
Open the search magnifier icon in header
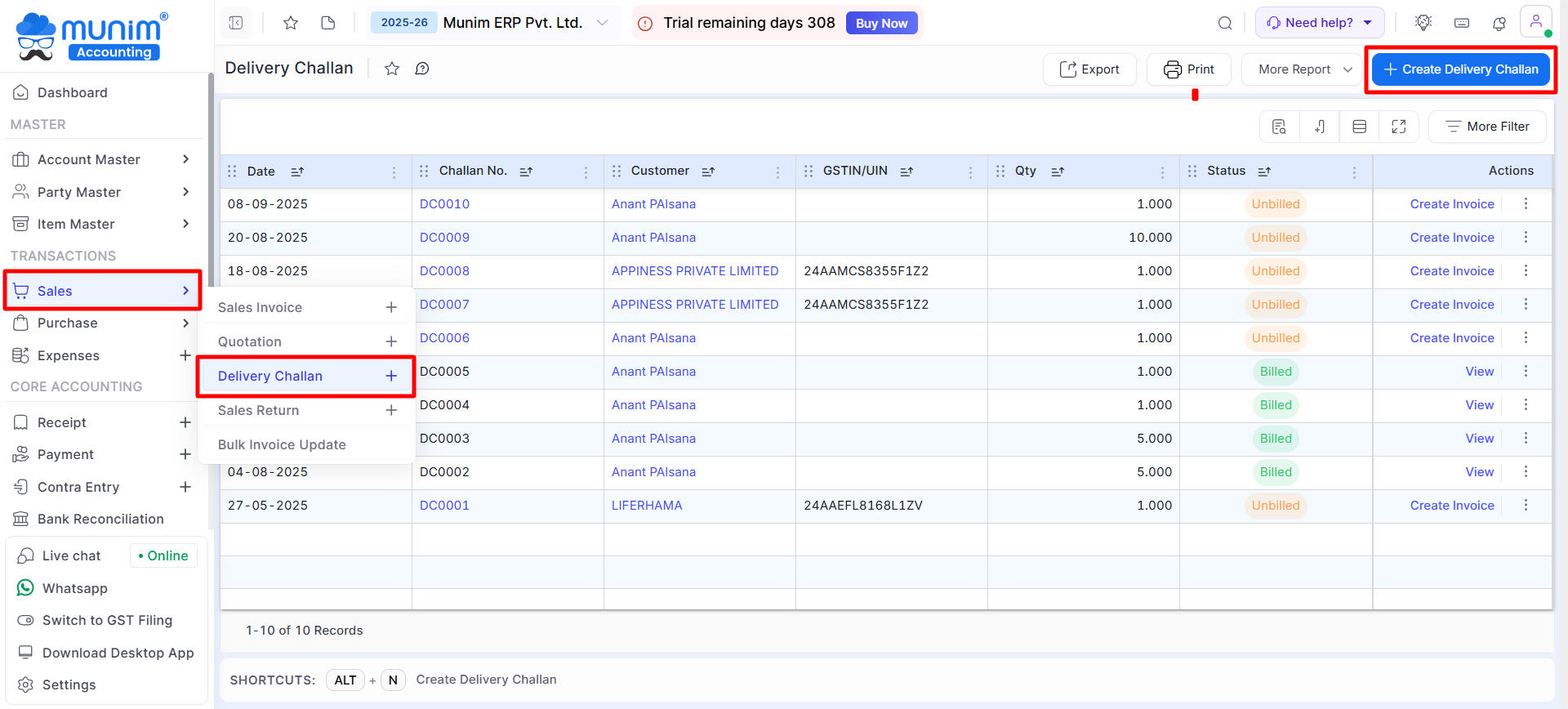[1224, 23]
